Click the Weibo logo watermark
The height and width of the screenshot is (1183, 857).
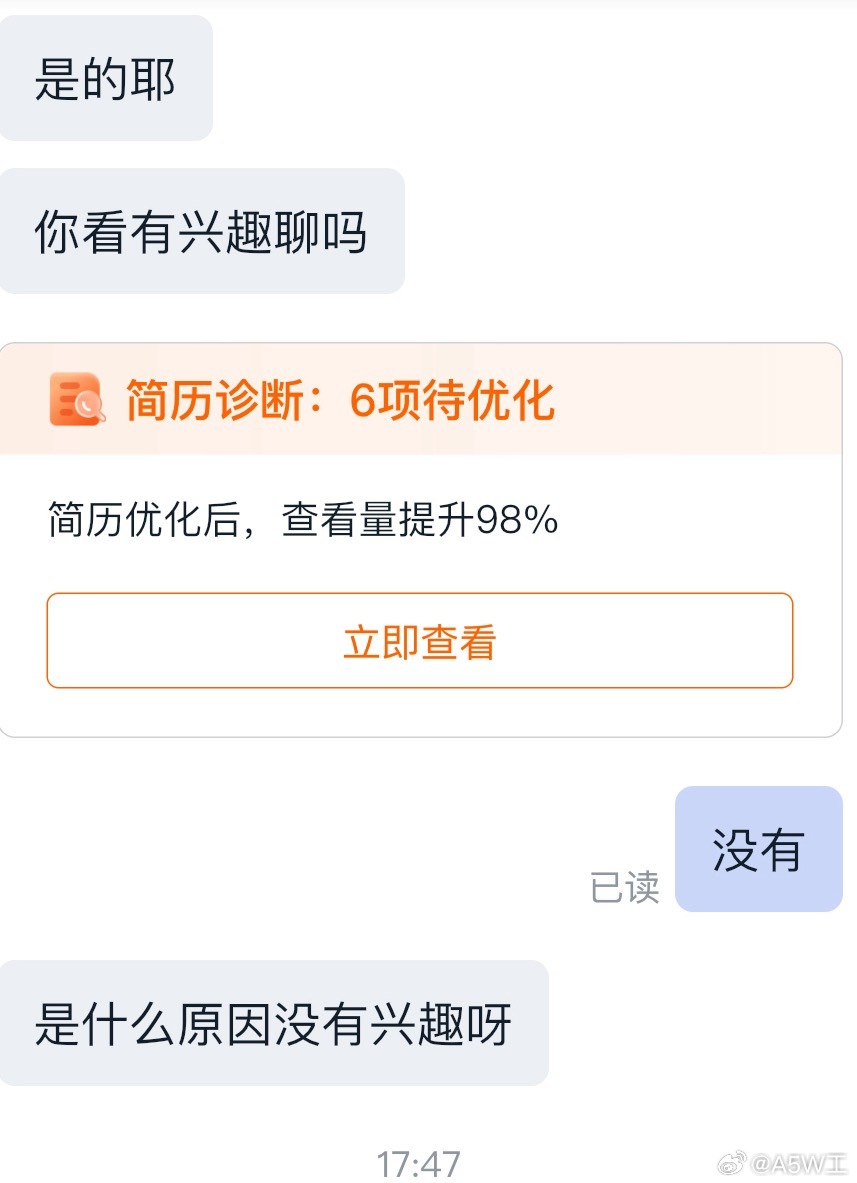(x=732, y=1163)
